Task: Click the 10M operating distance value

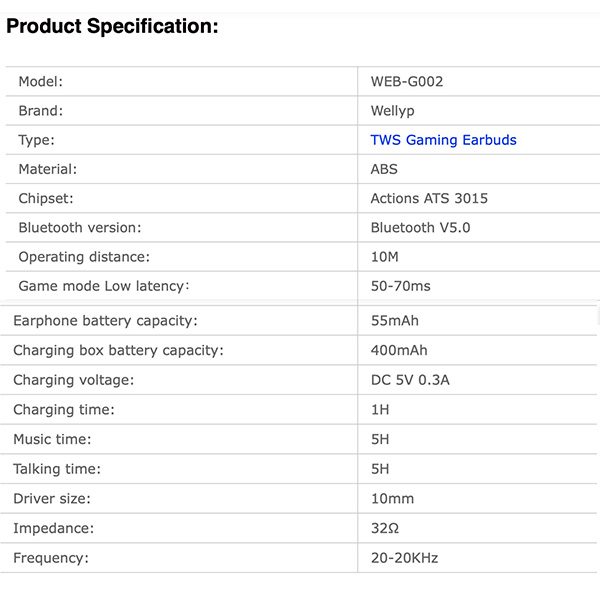Action: [385, 257]
